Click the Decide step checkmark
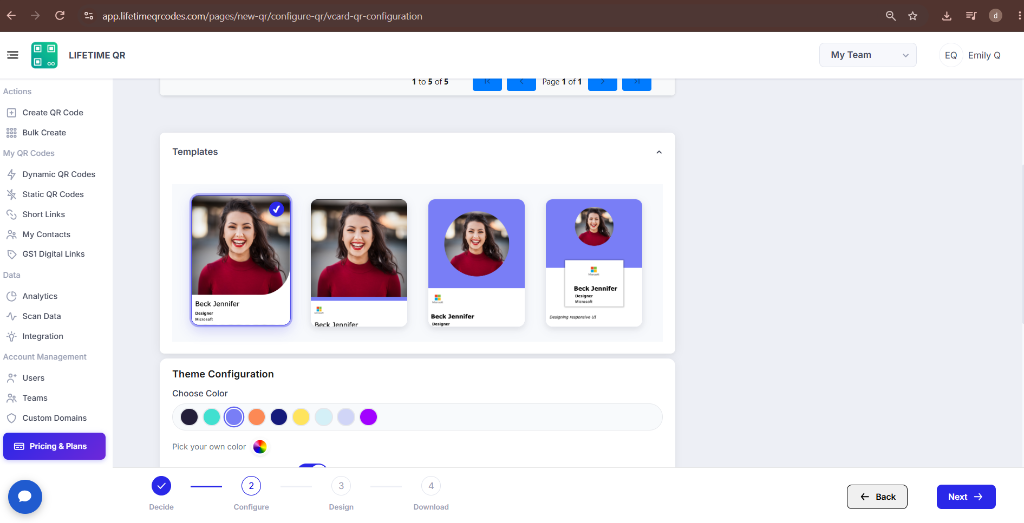 (161, 486)
